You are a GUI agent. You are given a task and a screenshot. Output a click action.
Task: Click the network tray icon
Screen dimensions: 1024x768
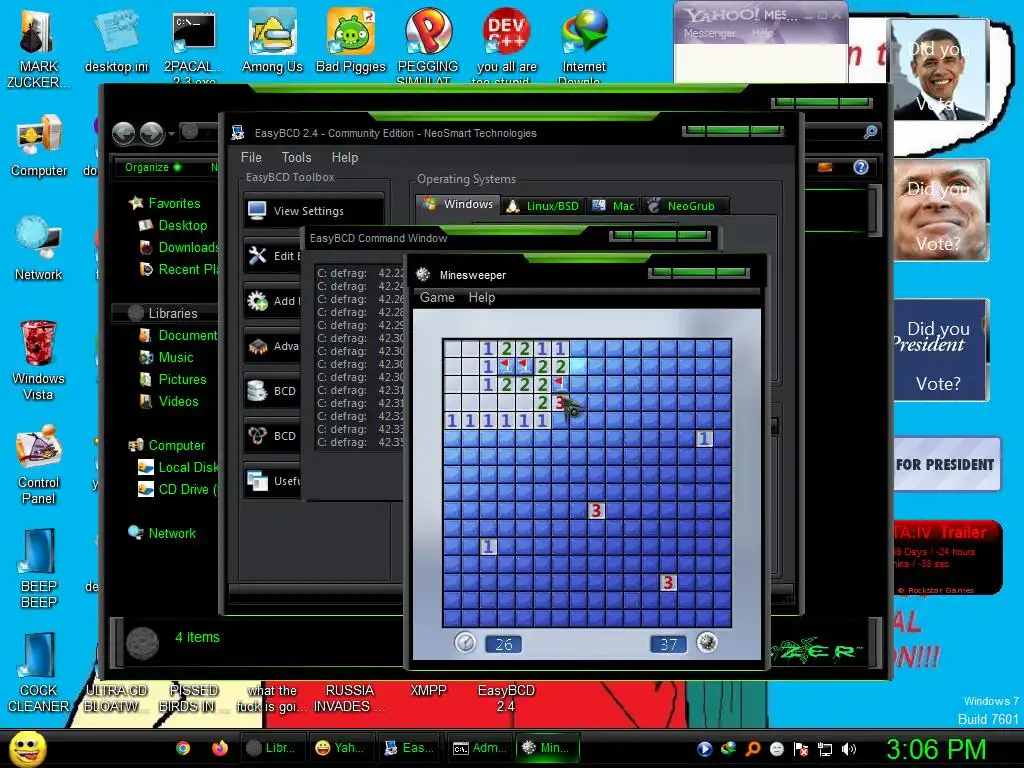pyautogui.click(x=825, y=749)
